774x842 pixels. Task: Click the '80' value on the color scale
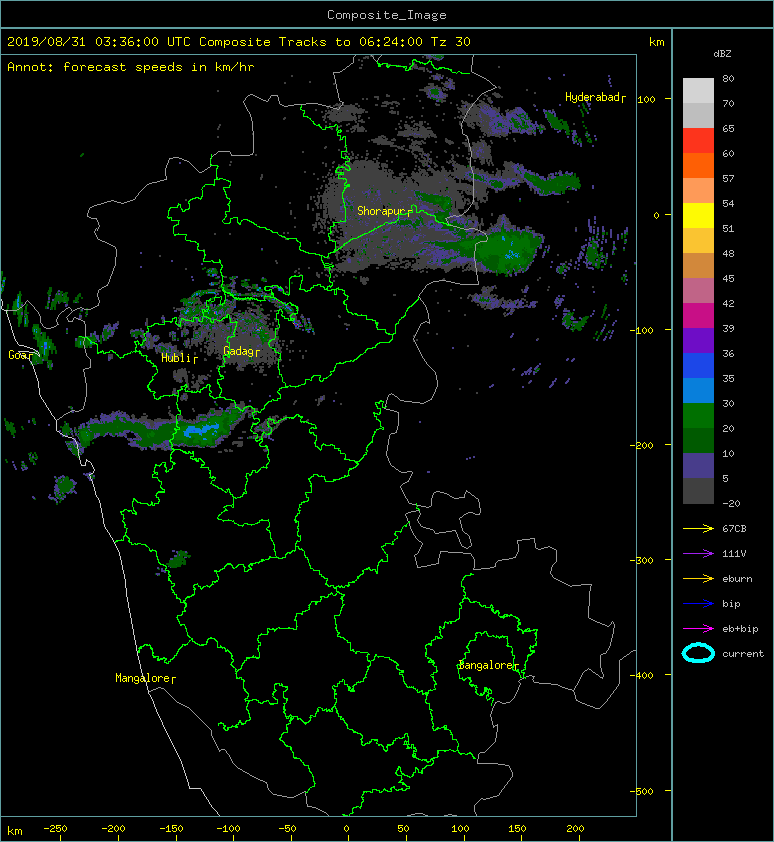pyautogui.click(x=728, y=78)
